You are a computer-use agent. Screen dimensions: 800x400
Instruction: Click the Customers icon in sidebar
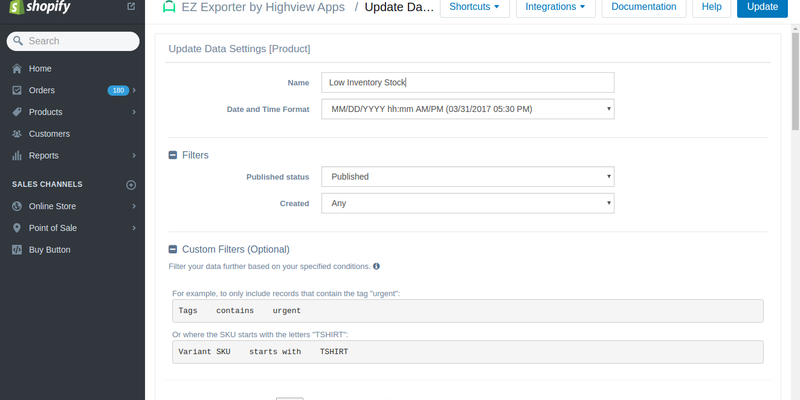[x=17, y=134]
